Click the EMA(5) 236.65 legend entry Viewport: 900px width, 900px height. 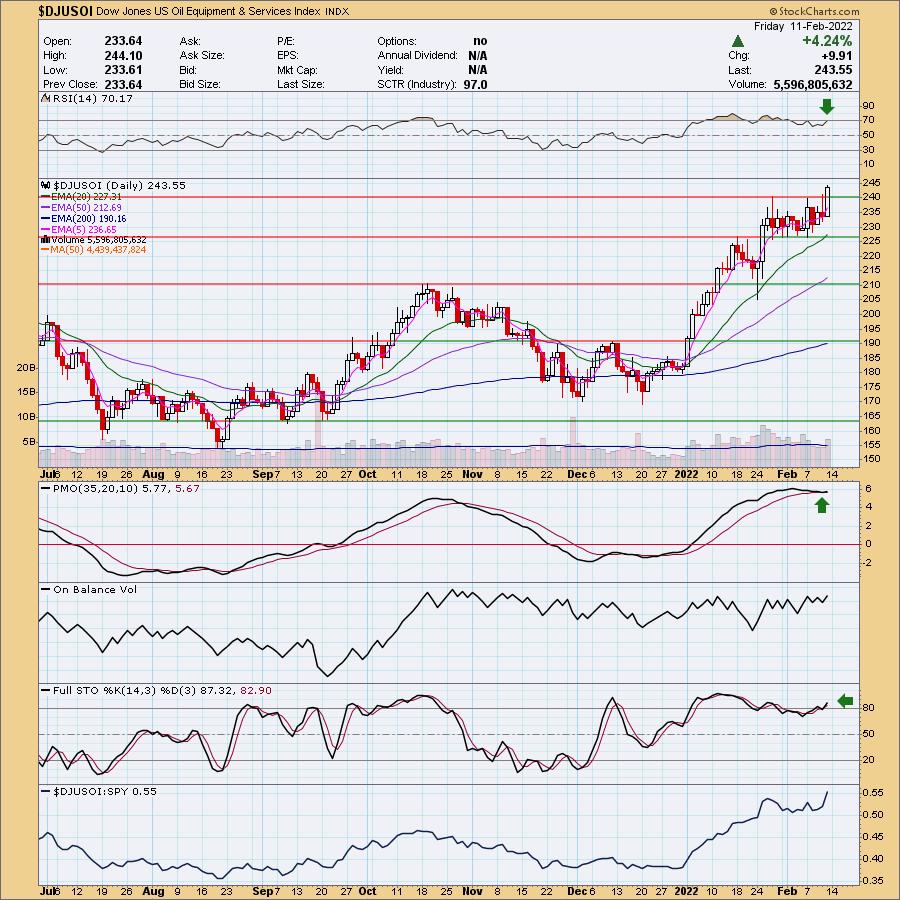click(x=78, y=229)
